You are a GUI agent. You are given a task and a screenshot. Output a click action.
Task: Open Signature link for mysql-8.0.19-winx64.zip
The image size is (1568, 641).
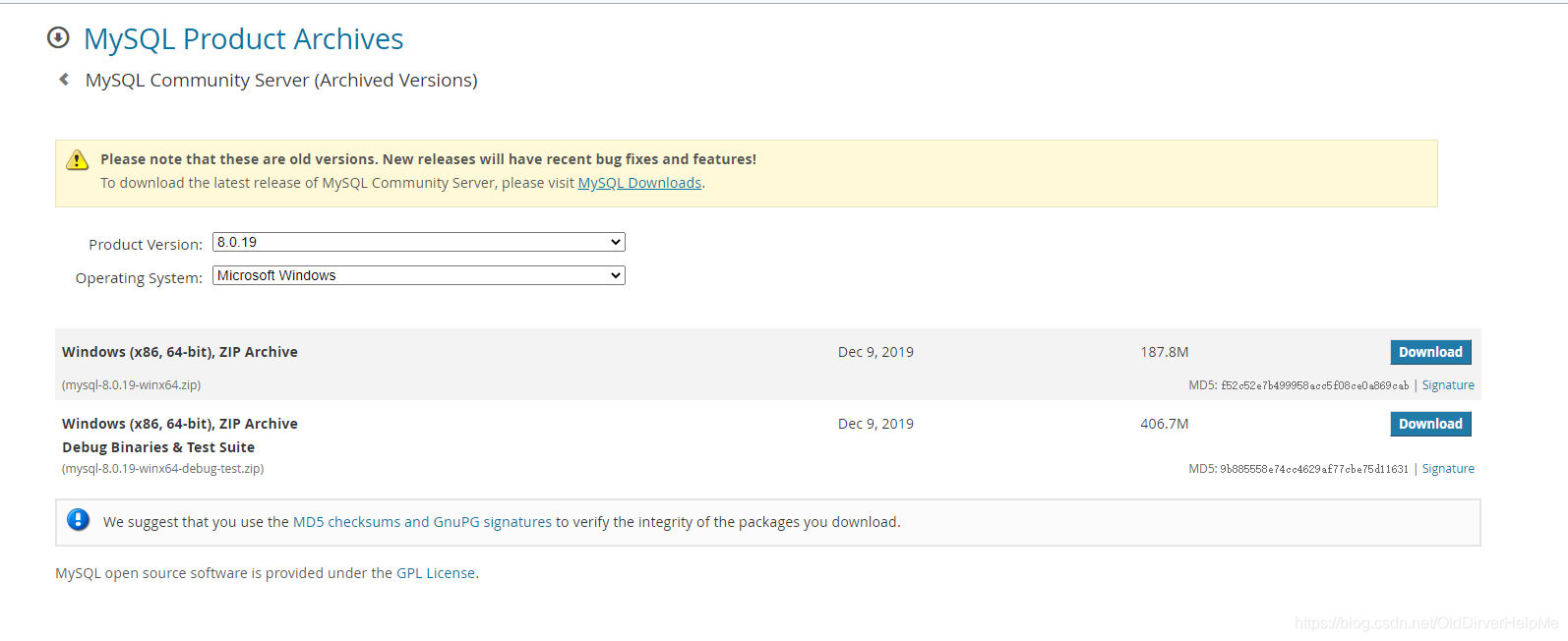coord(1448,385)
